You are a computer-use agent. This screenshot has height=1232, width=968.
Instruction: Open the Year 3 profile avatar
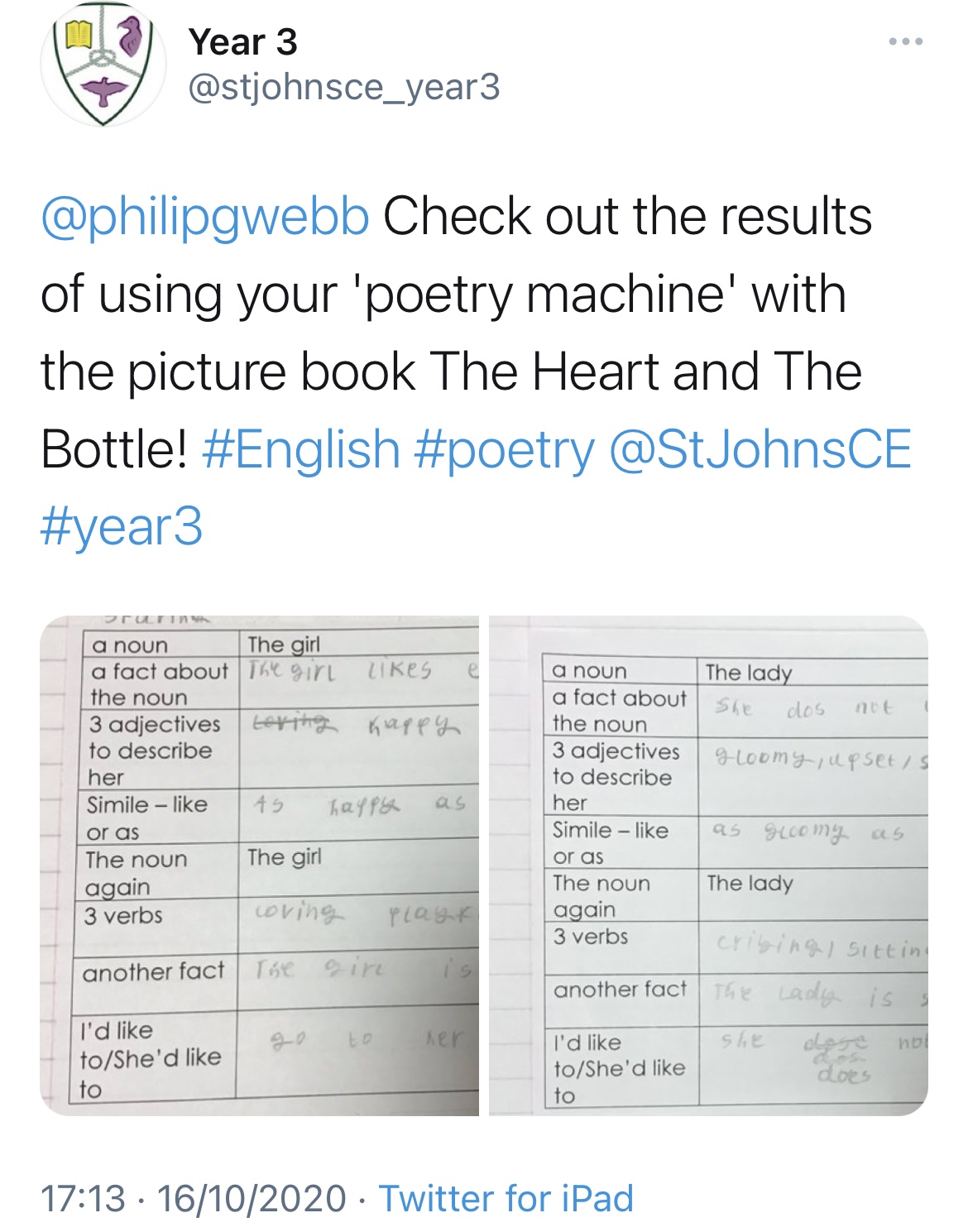click(x=103, y=65)
